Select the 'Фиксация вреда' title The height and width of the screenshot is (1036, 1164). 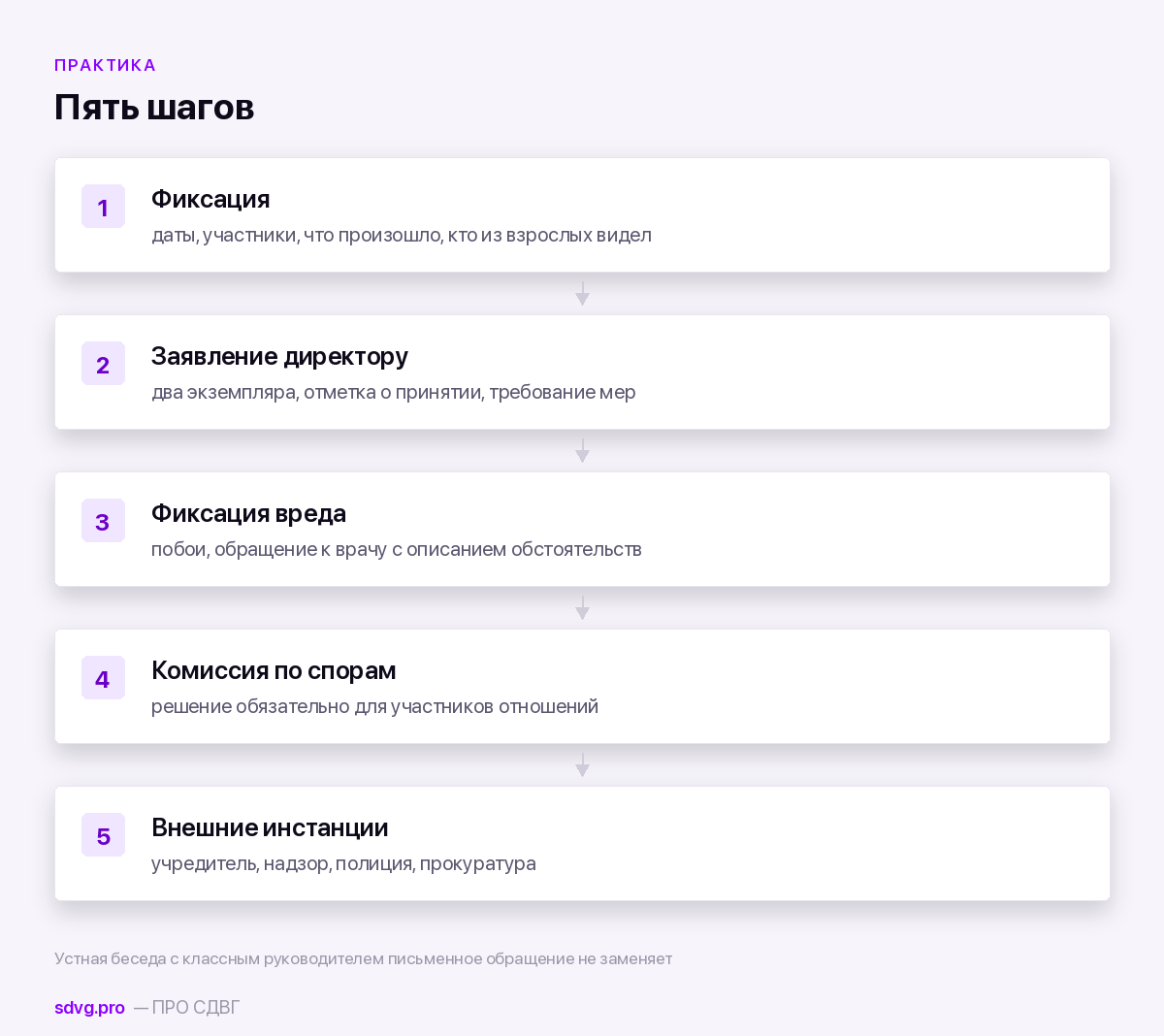pyautogui.click(x=248, y=514)
